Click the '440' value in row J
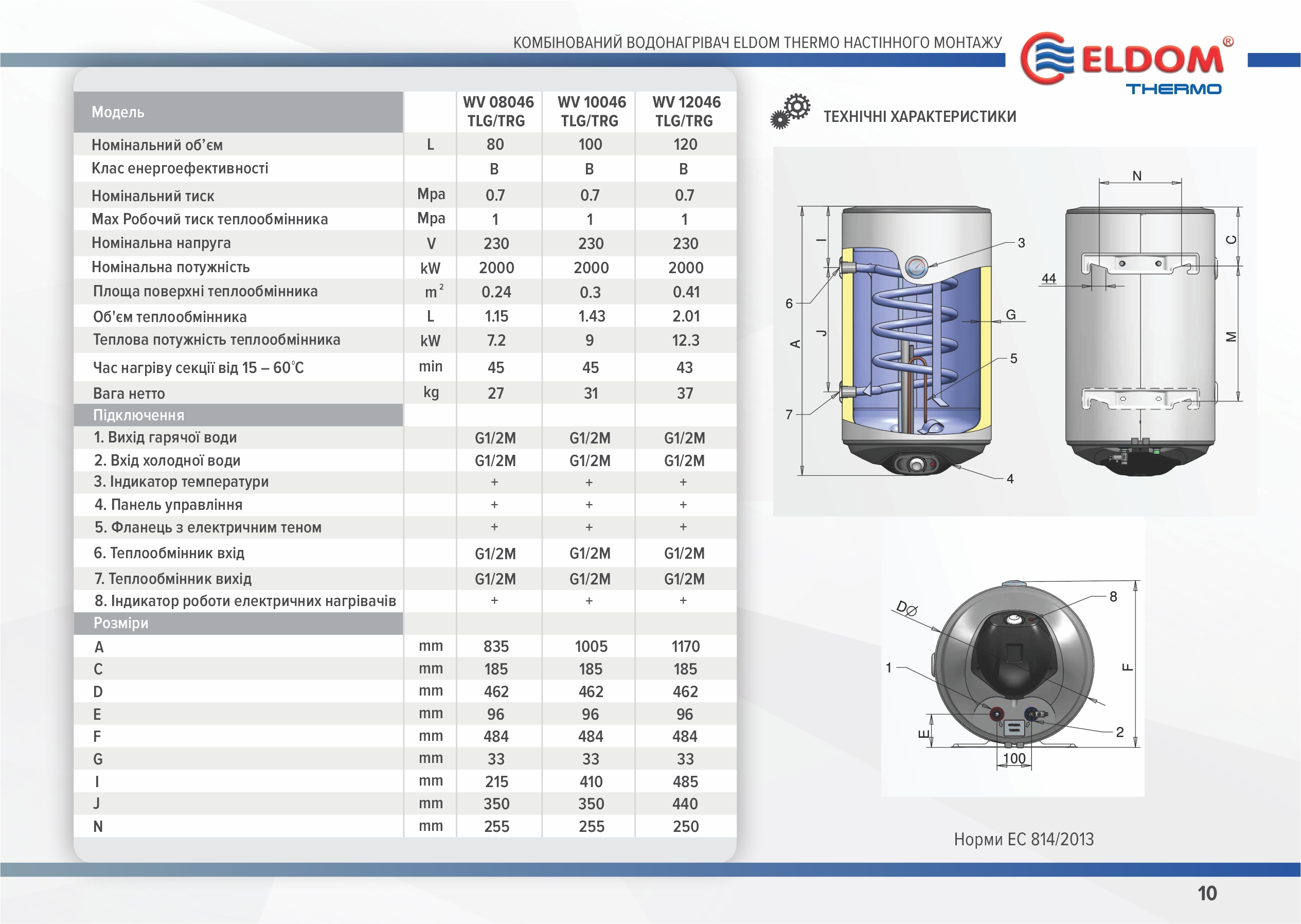This screenshot has width=1301, height=924. point(685,804)
